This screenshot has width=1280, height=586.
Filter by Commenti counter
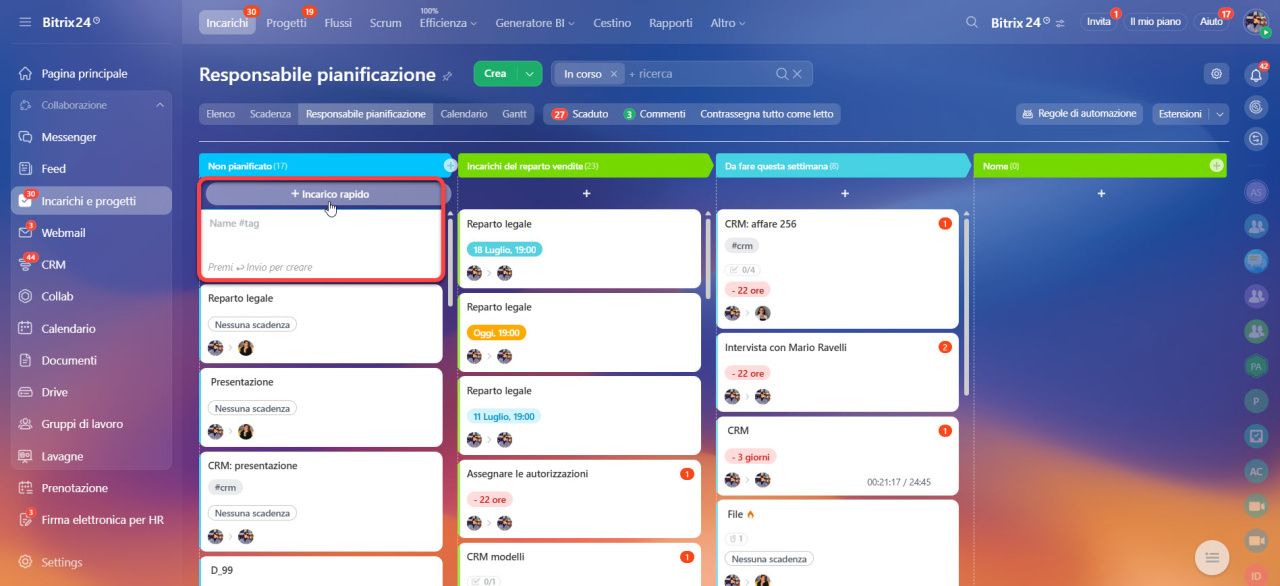(x=654, y=114)
